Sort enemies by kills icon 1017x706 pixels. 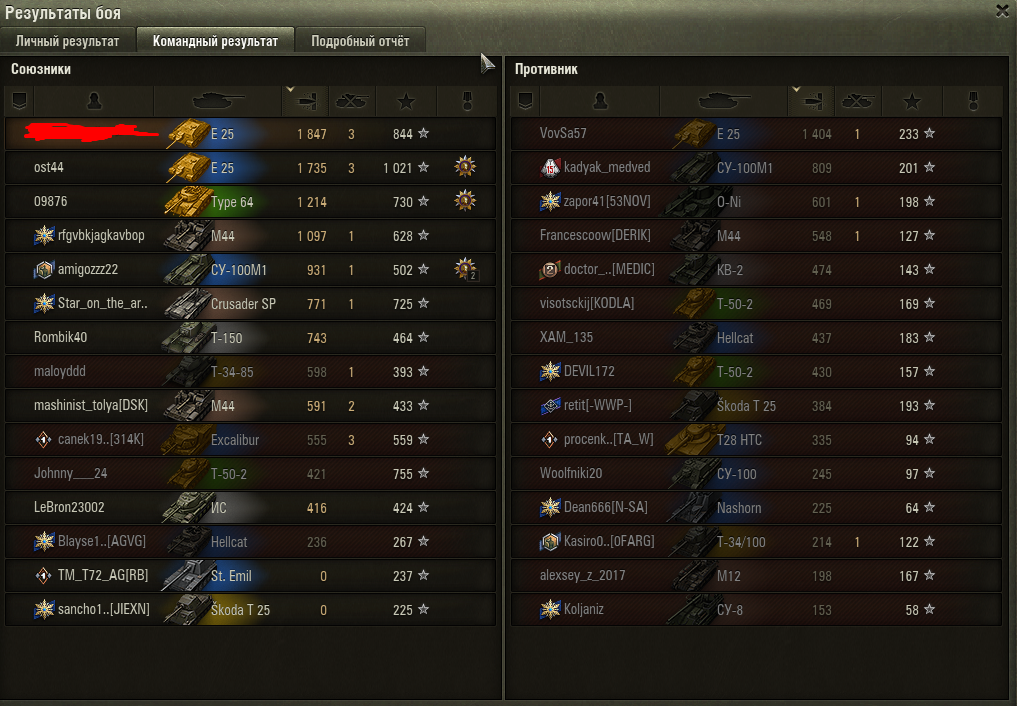point(857,101)
